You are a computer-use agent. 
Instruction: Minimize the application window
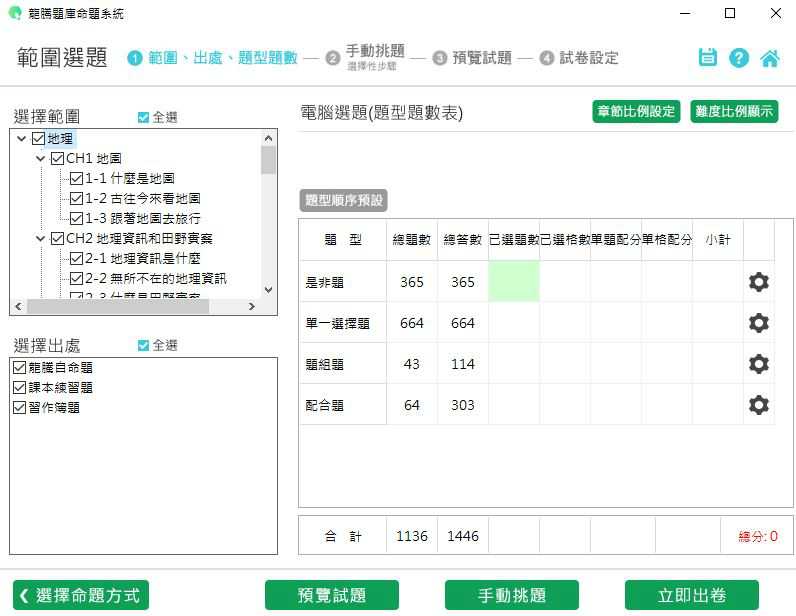tap(685, 13)
